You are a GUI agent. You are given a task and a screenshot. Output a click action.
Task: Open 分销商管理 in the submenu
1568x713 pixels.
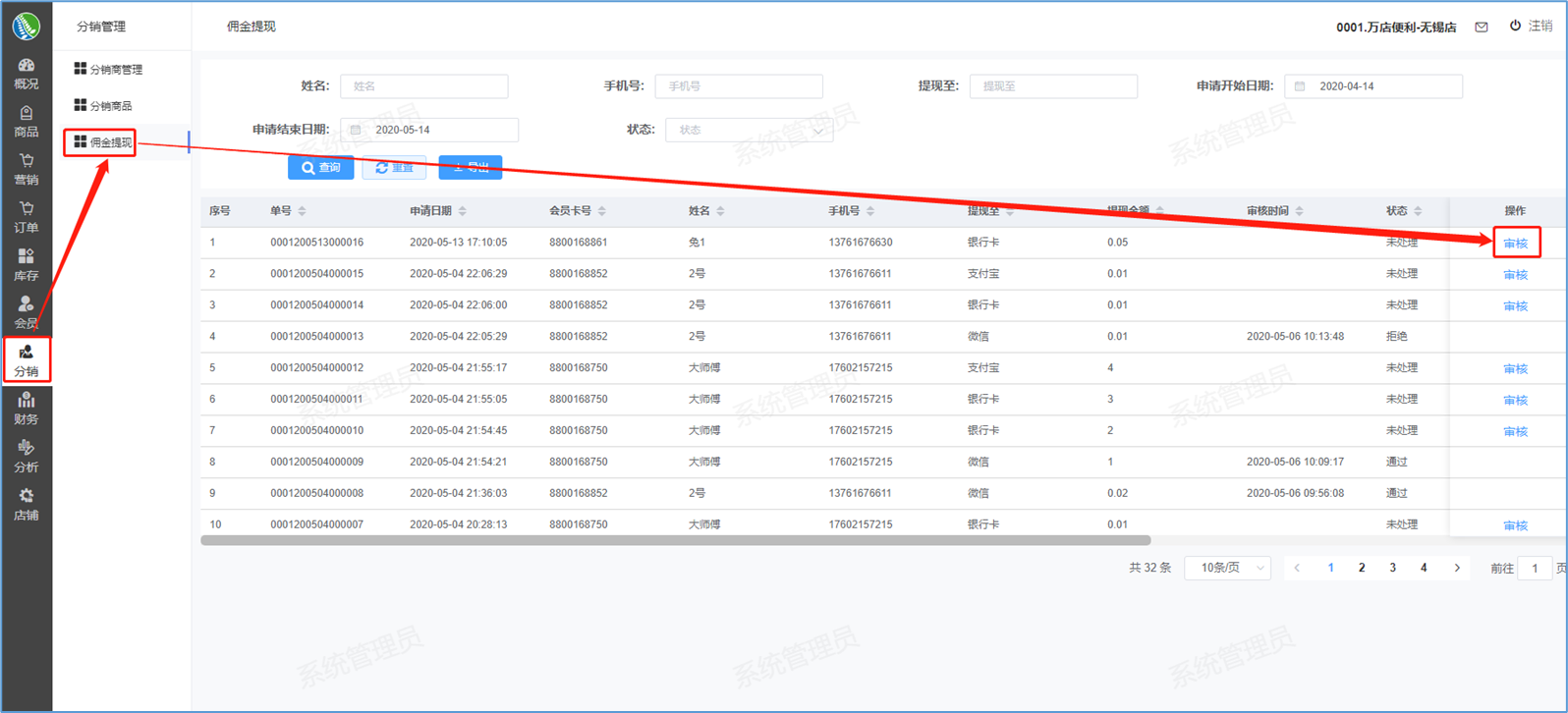[115, 70]
